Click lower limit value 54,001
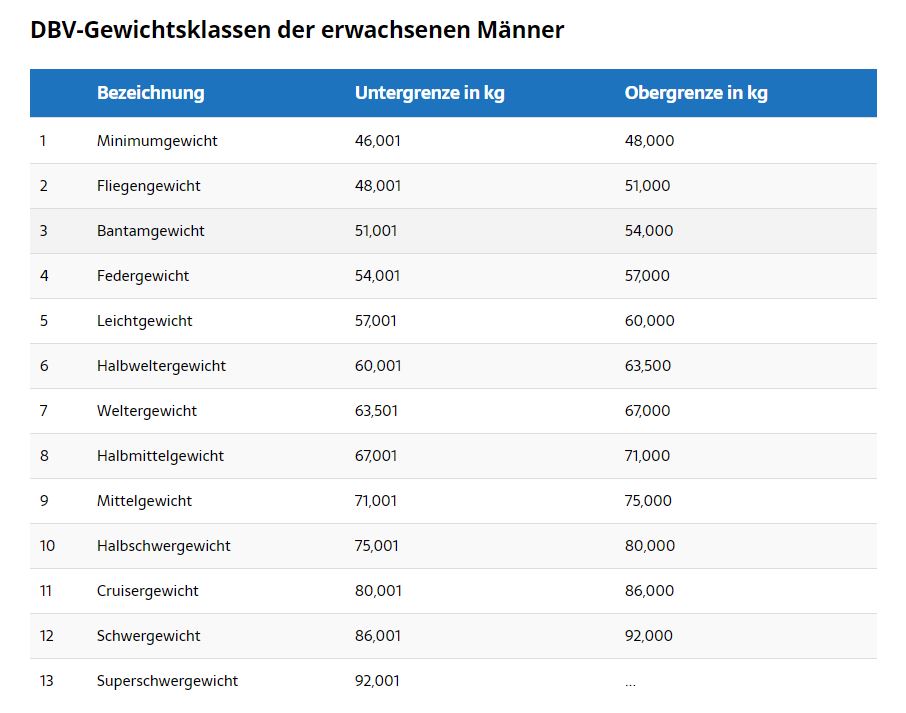 pyautogui.click(x=377, y=276)
